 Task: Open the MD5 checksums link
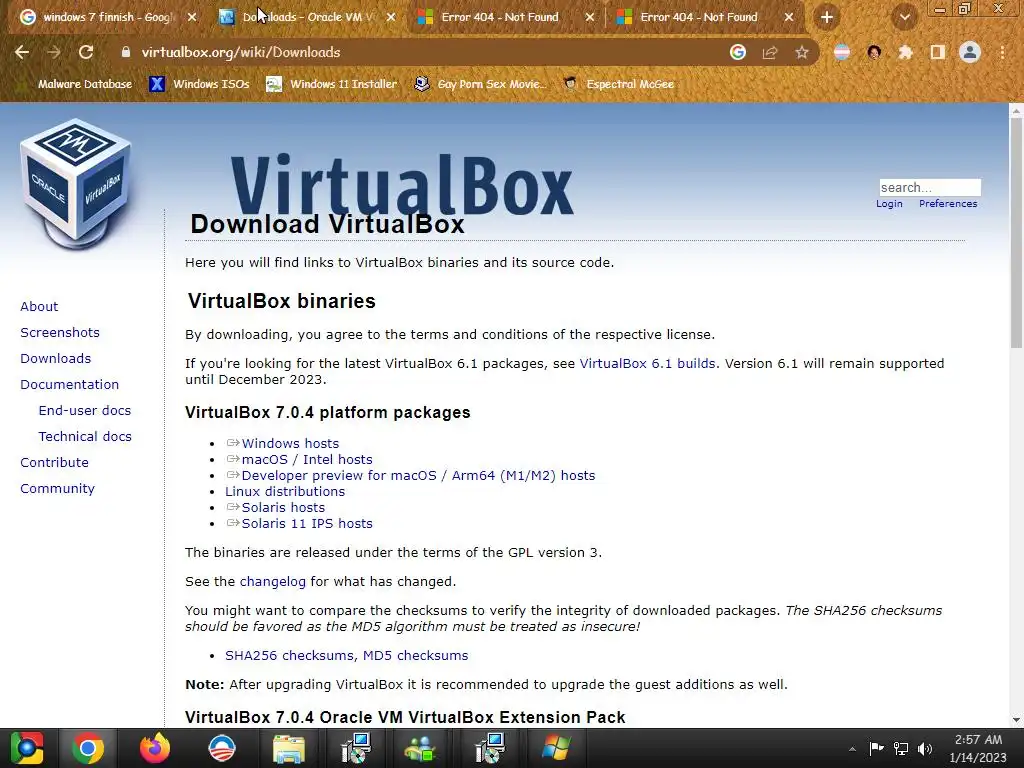pyautogui.click(x=415, y=656)
